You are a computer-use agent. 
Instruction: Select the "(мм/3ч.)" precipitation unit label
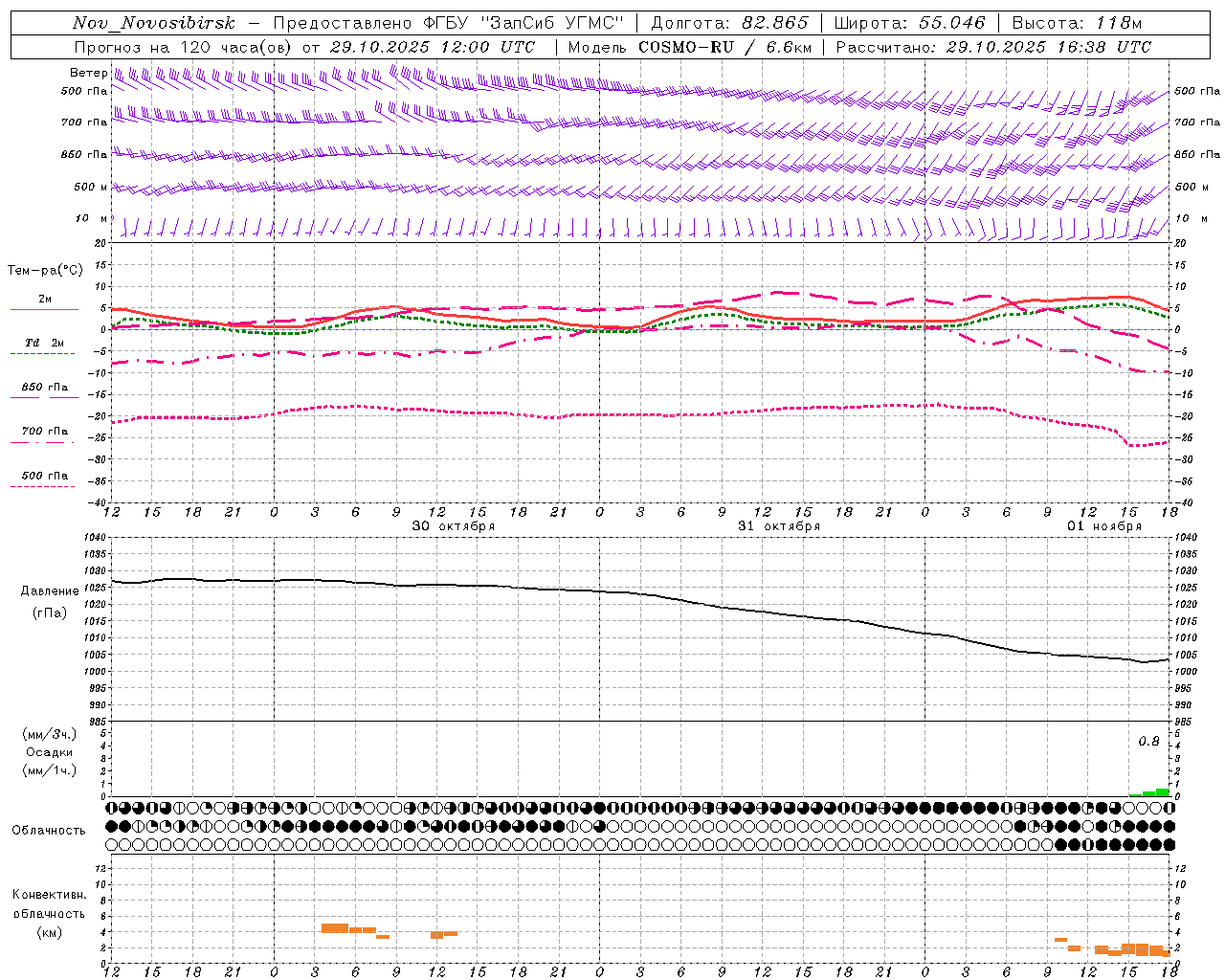[50, 734]
